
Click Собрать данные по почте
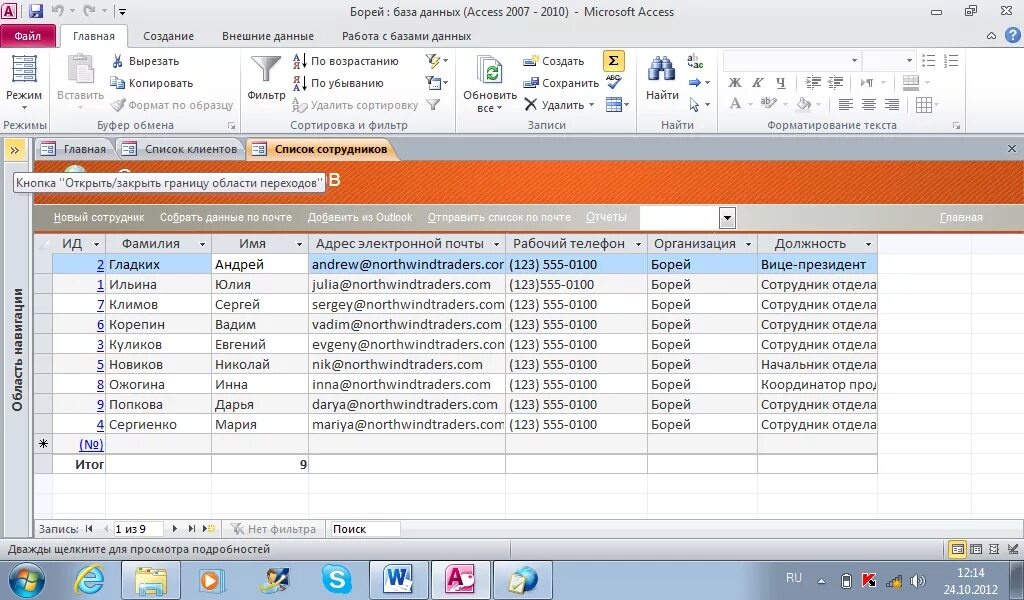tap(225, 217)
